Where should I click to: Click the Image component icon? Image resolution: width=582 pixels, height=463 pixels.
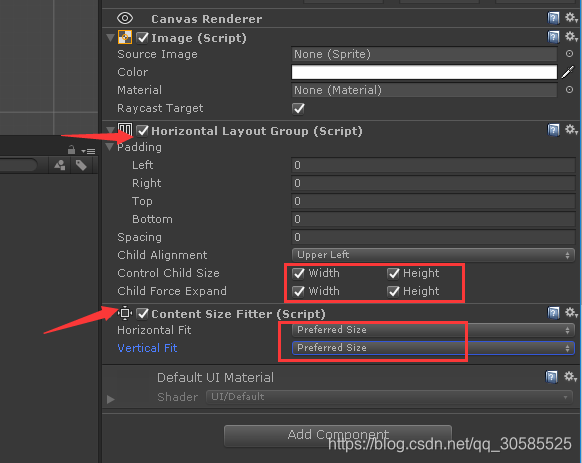(125, 37)
